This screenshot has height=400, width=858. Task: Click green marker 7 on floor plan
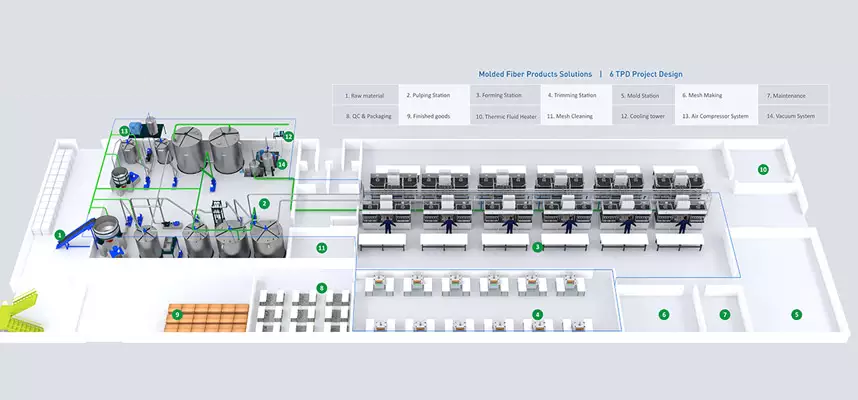coord(725,314)
